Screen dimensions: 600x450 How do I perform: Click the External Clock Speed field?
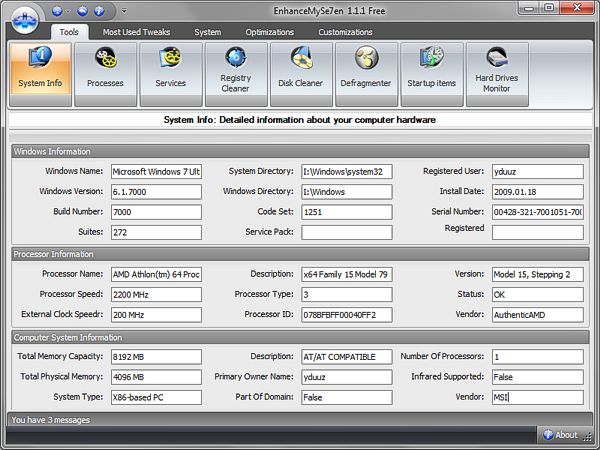[x=156, y=315]
